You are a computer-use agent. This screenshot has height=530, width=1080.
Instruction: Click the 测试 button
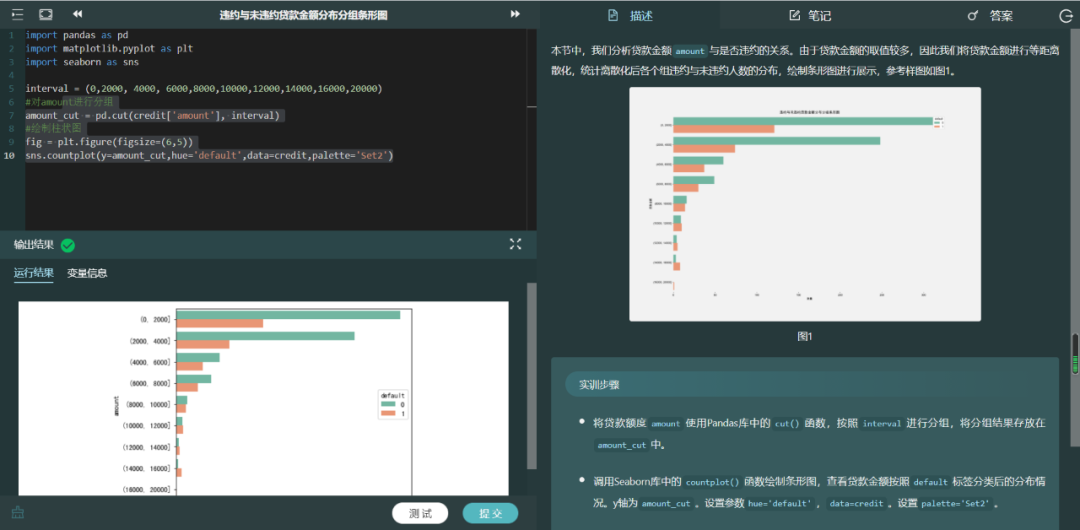pos(420,513)
